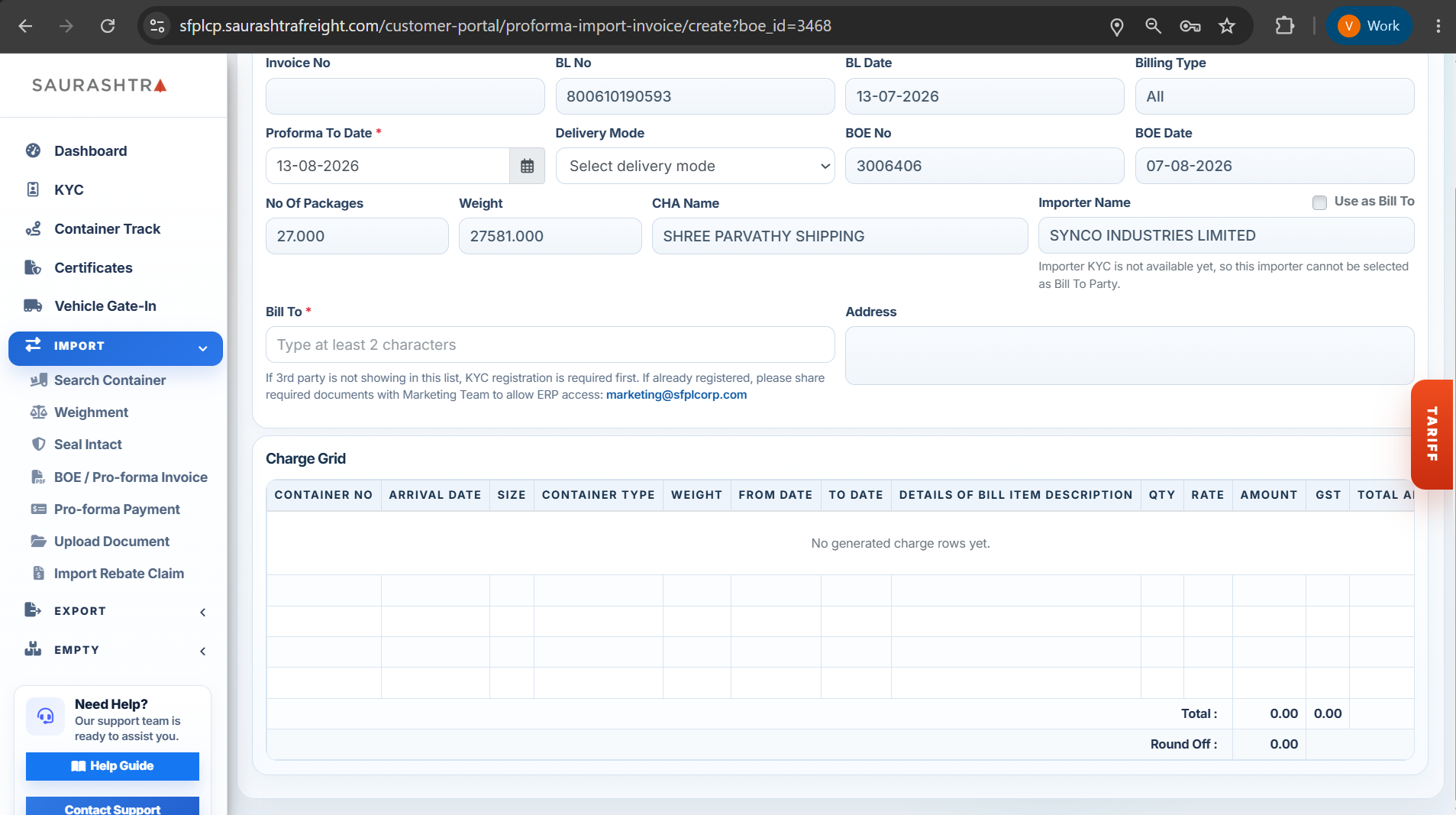Reload the current page
Viewport: 1456px width, 815px height.
[x=108, y=26]
